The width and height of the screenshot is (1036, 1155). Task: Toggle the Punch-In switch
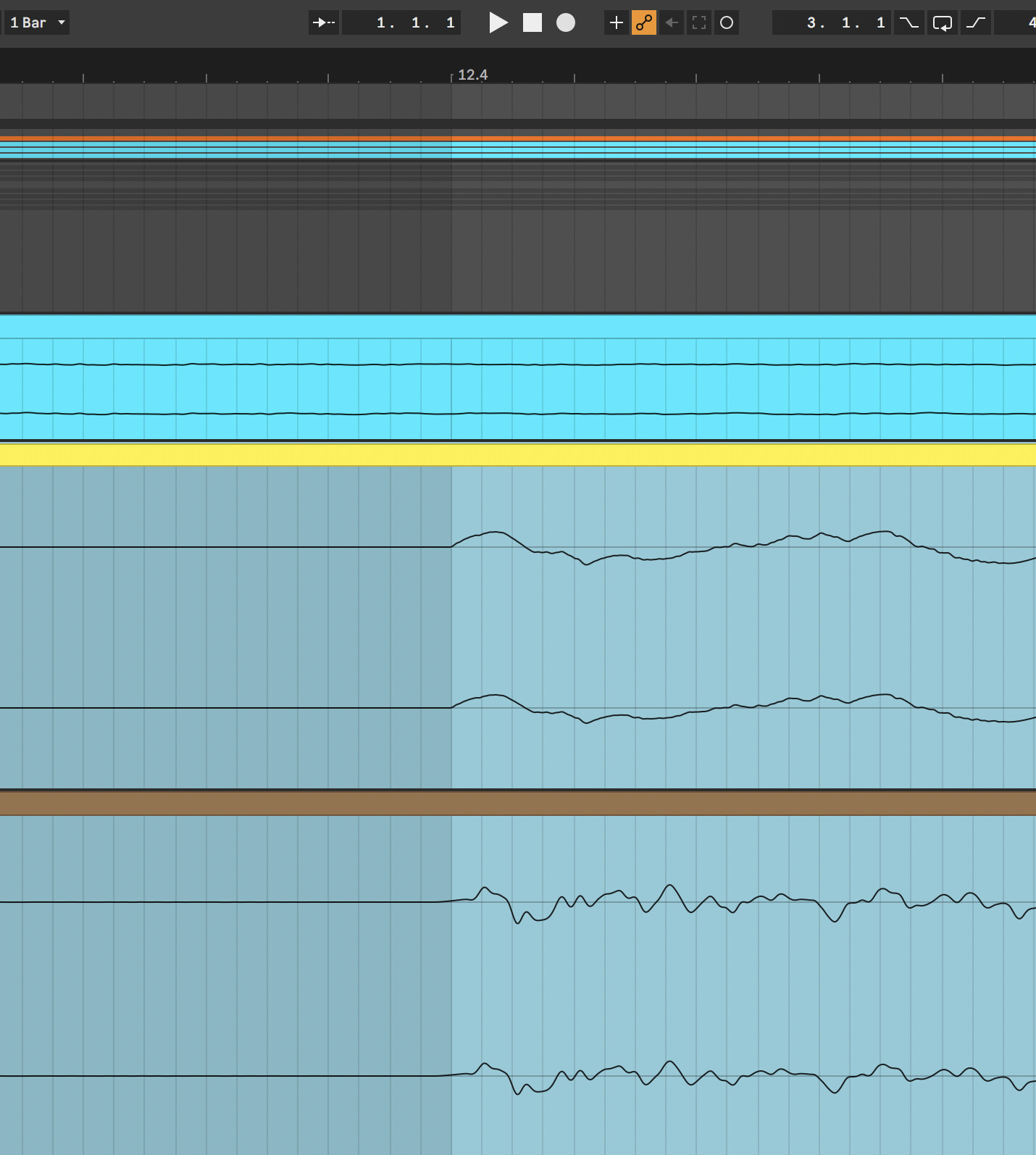(x=908, y=22)
